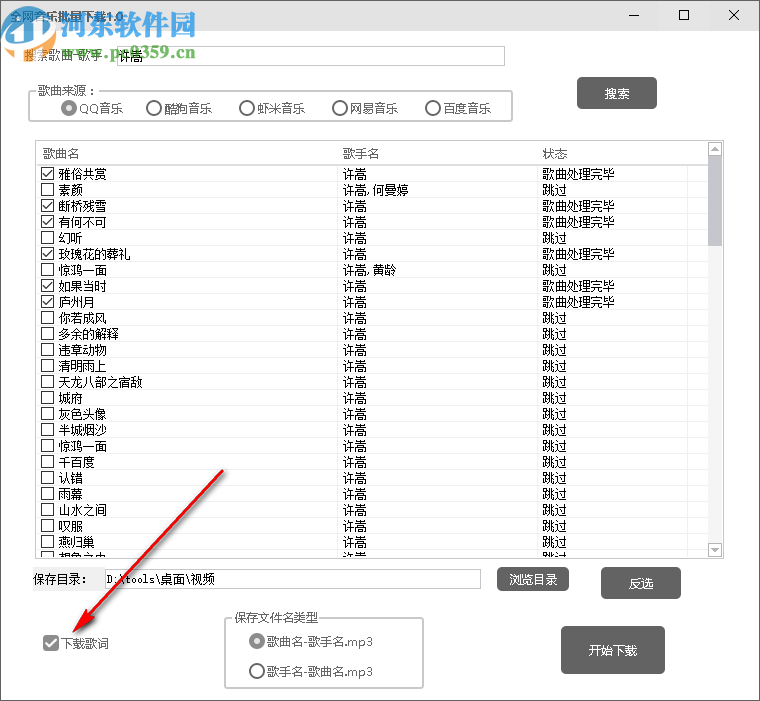Uncheck the song 有何不可

pos(48,222)
